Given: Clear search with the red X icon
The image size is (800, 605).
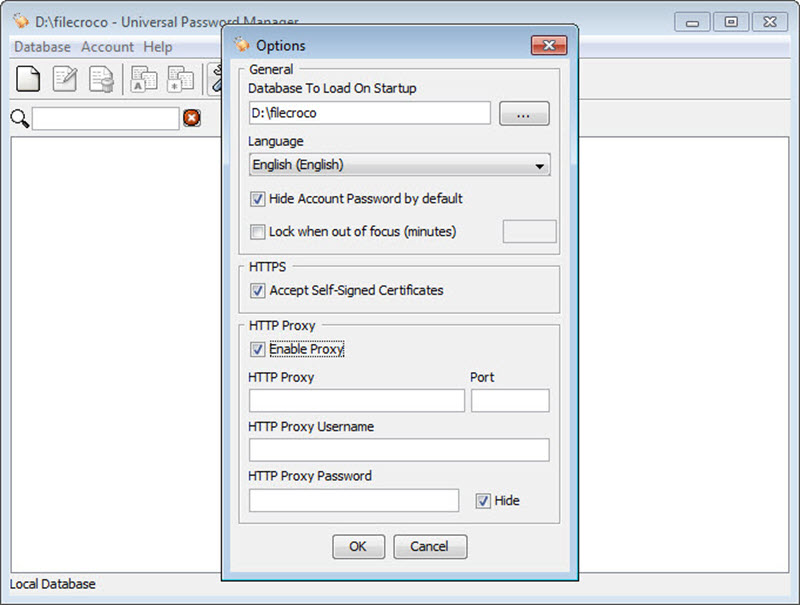Looking at the screenshot, I should (192, 118).
